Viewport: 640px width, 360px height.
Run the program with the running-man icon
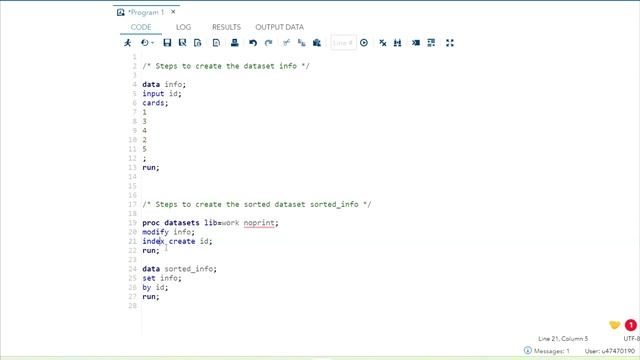pyautogui.click(x=128, y=43)
